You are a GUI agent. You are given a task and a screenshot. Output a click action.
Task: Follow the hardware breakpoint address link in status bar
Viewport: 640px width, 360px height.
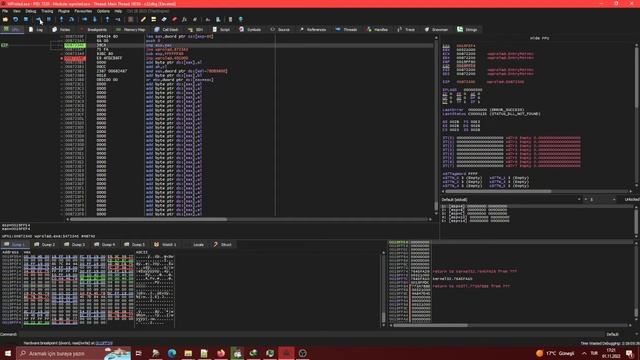pyautogui.click(x=104, y=343)
